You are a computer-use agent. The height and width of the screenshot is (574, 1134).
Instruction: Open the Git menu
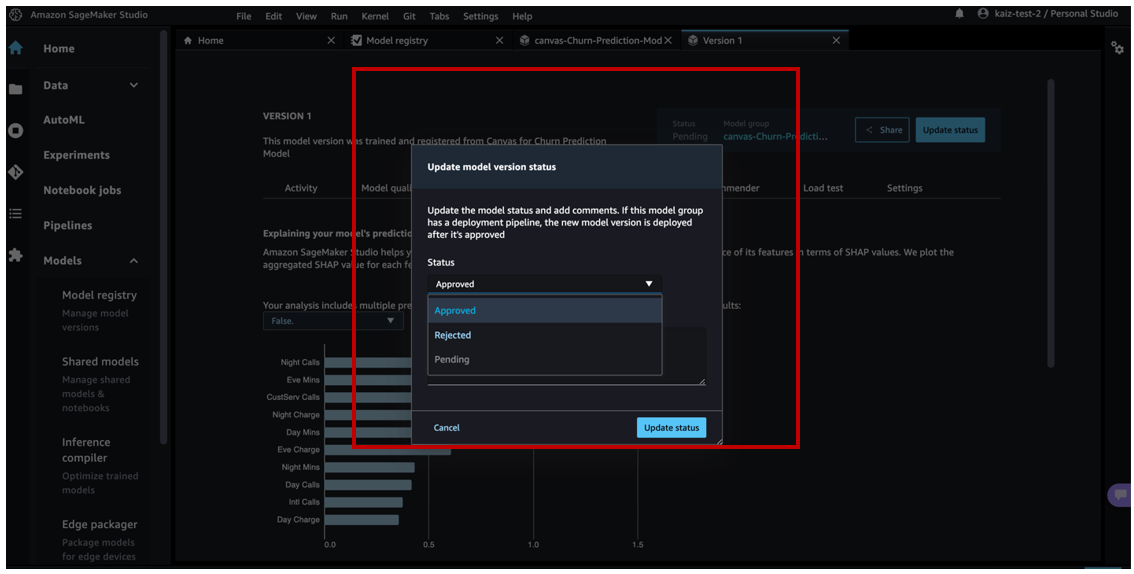pos(409,16)
